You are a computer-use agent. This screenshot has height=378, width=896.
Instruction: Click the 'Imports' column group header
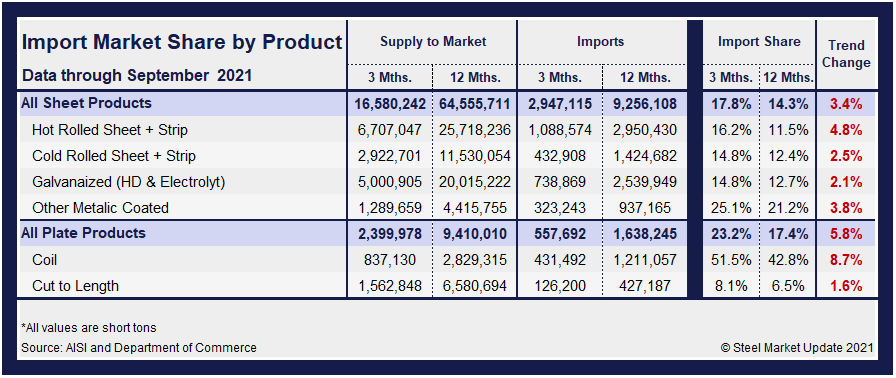click(x=601, y=42)
